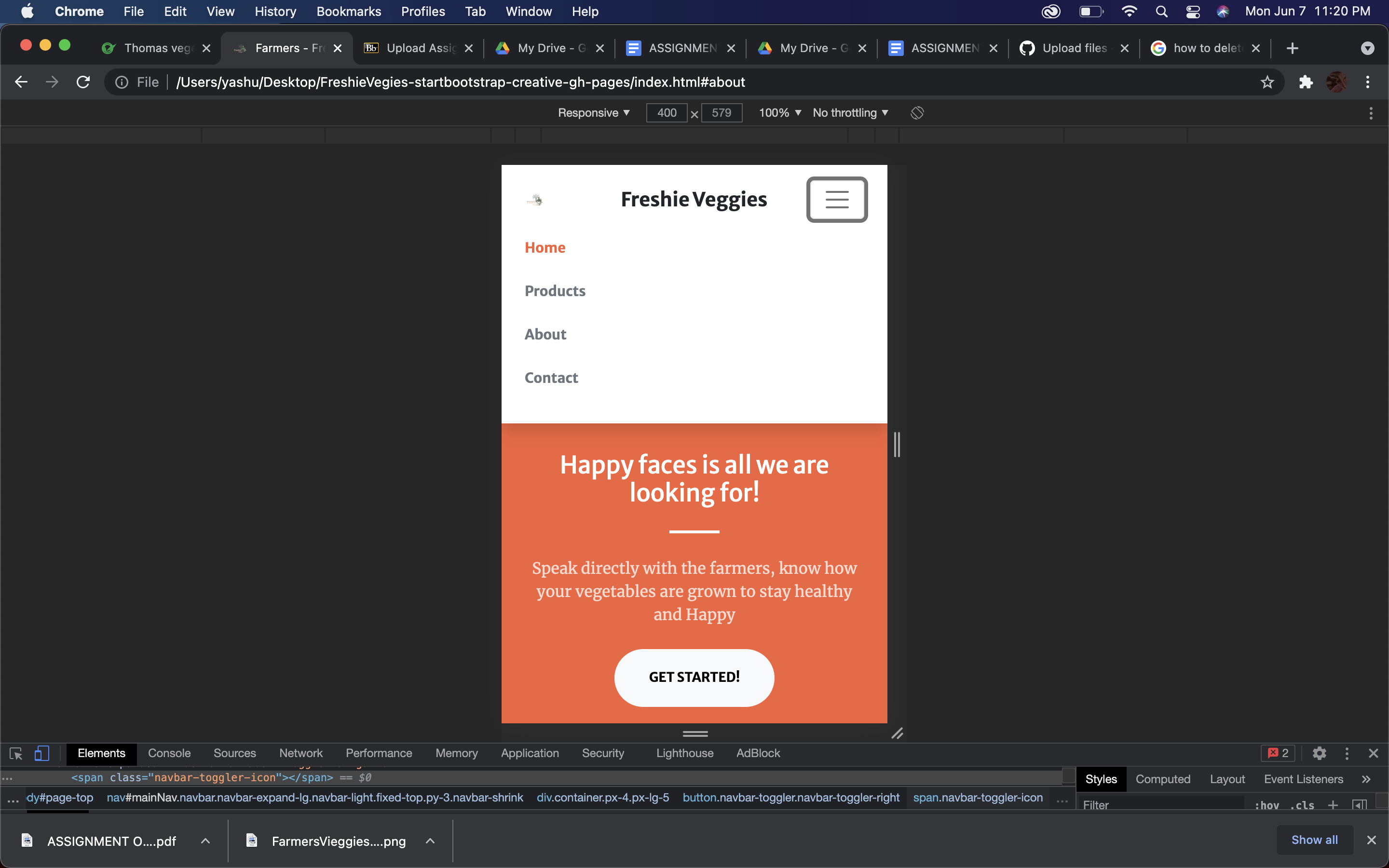1389x868 pixels.
Task: Open Siri from the menu bar
Action: tap(1223, 12)
